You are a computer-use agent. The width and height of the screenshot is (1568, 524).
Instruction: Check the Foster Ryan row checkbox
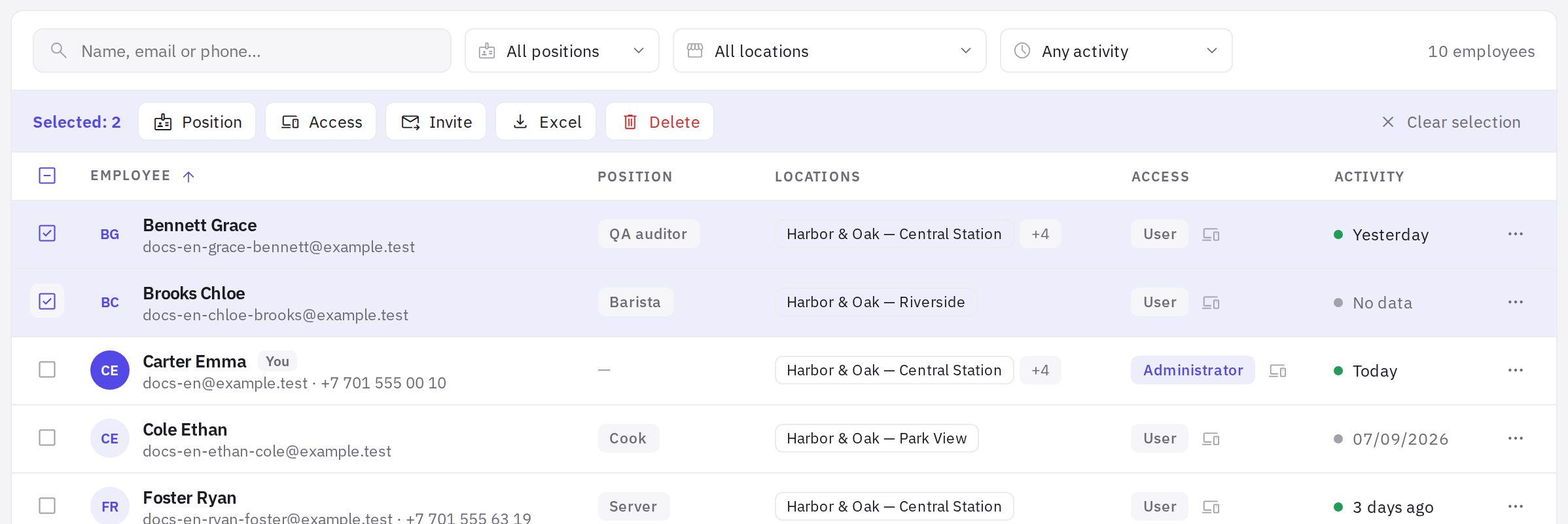[47, 506]
